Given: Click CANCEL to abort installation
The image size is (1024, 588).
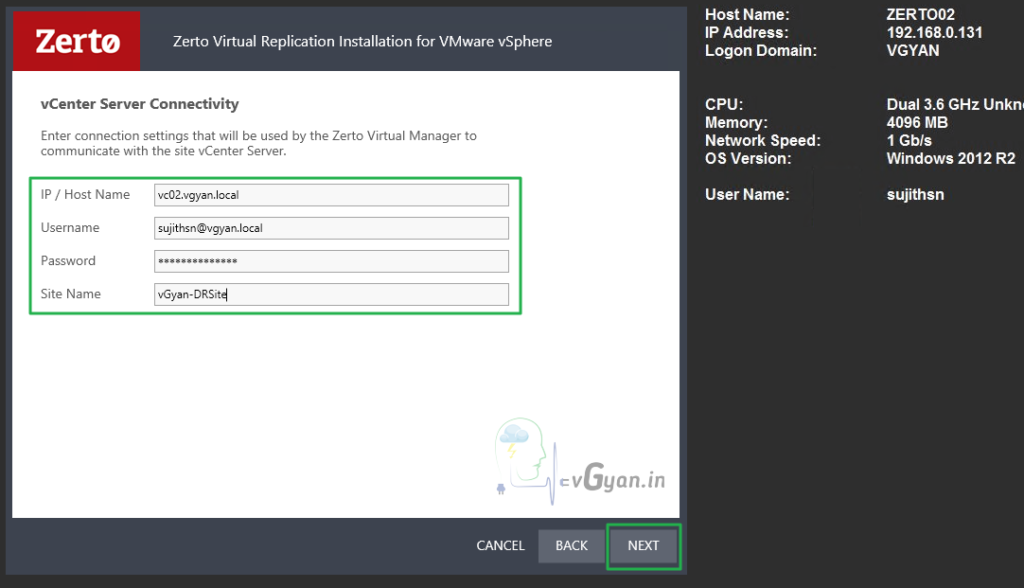Looking at the screenshot, I should tap(500, 546).
